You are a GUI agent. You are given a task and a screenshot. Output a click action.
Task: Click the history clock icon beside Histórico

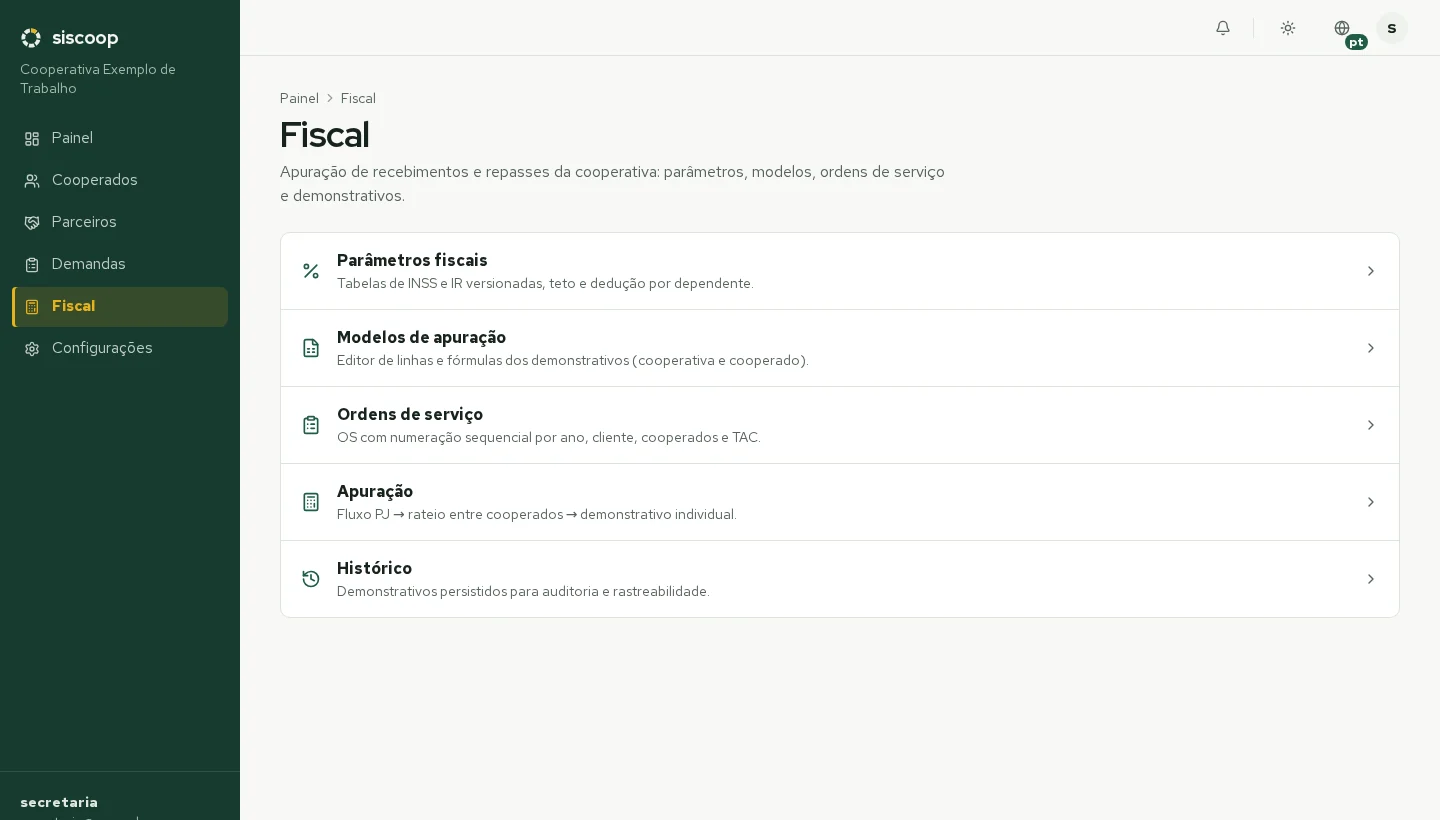pyautogui.click(x=311, y=579)
